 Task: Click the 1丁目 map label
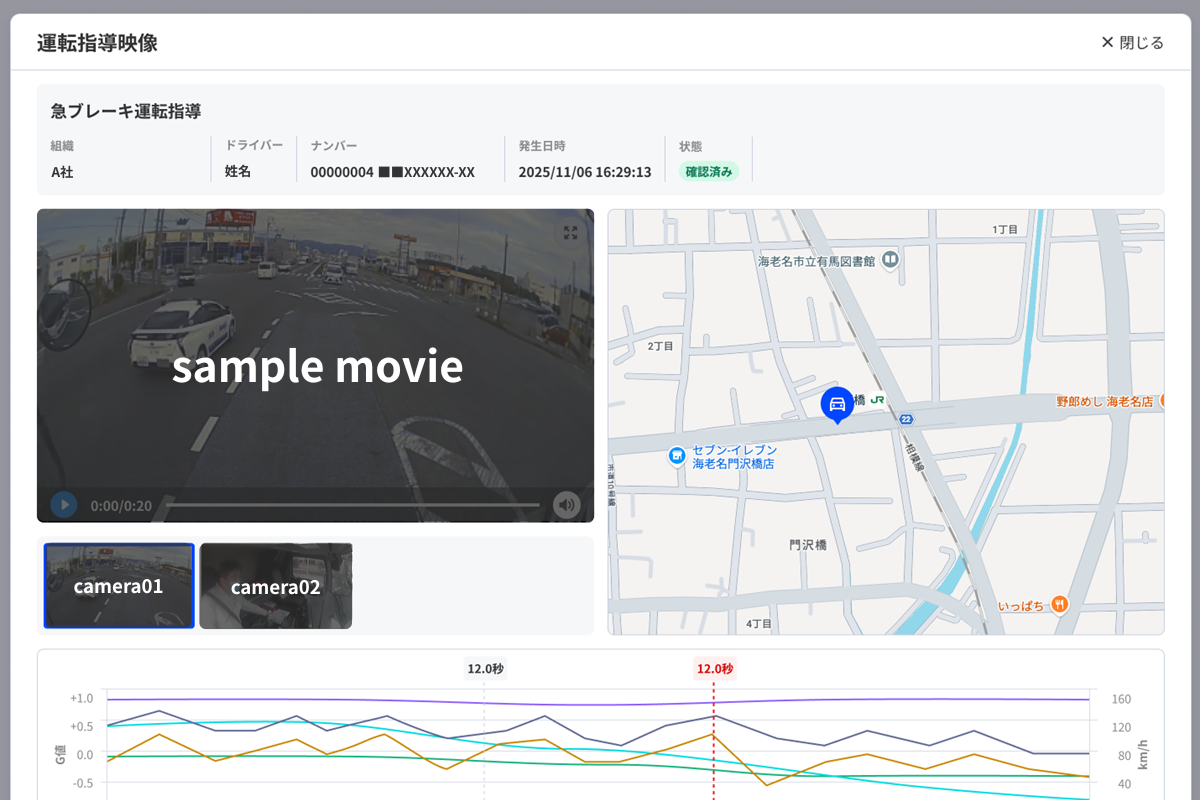tap(1005, 229)
